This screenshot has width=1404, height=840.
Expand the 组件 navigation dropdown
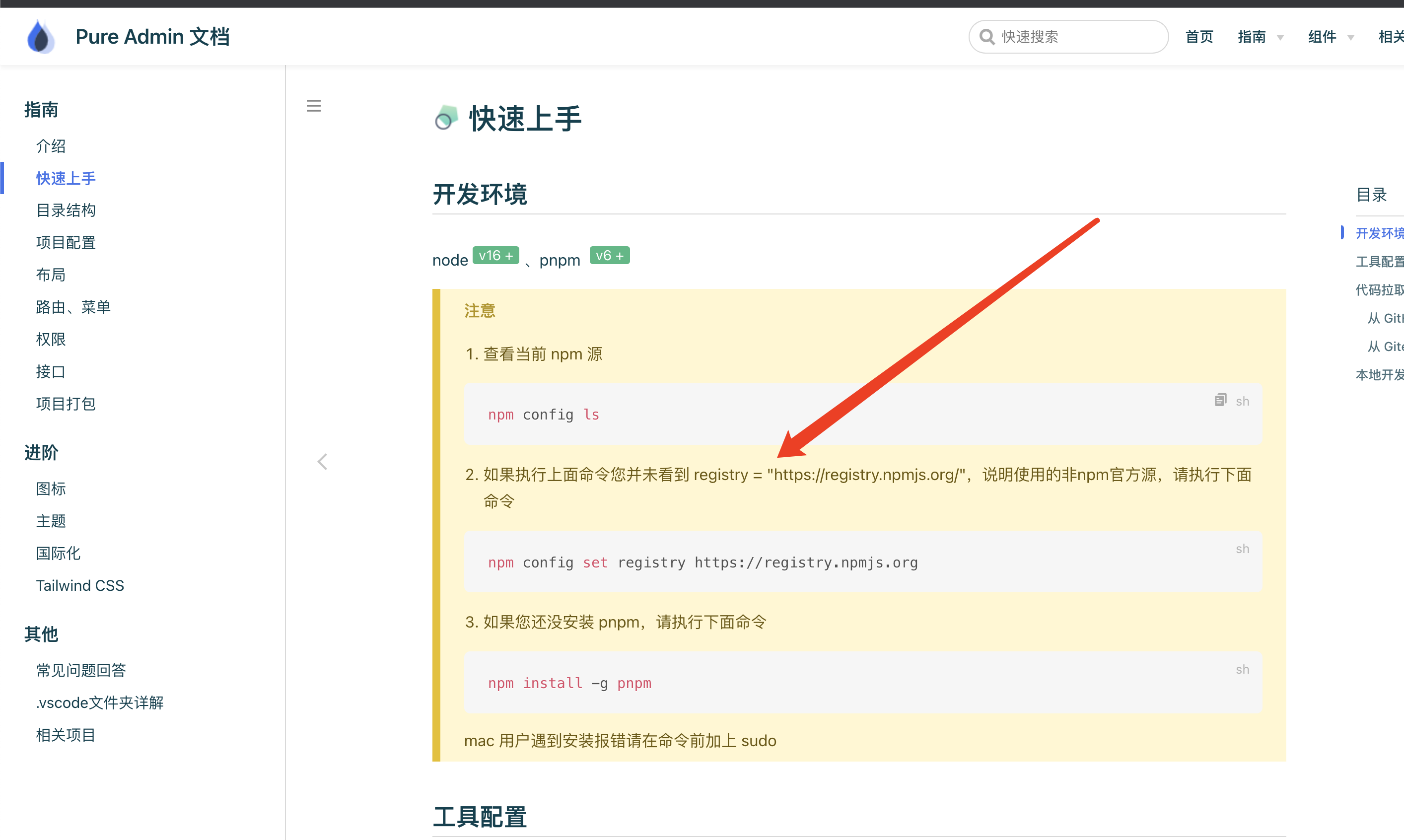coord(1331,37)
